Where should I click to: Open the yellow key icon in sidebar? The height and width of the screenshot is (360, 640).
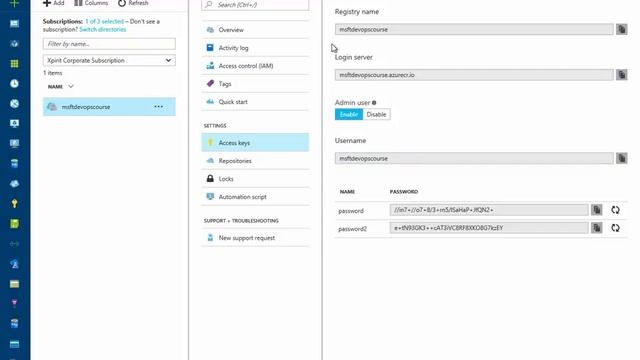(x=14, y=203)
